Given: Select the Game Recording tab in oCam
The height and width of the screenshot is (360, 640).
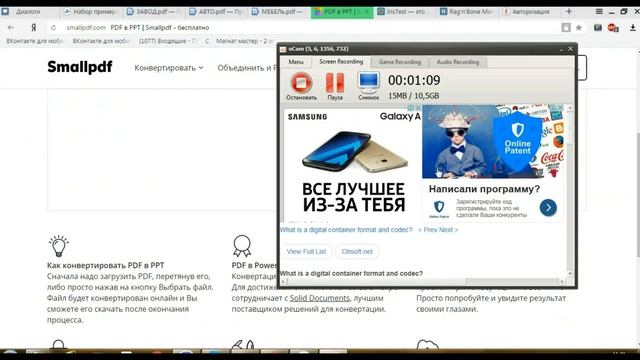Looking at the screenshot, I should (x=400, y=62).
